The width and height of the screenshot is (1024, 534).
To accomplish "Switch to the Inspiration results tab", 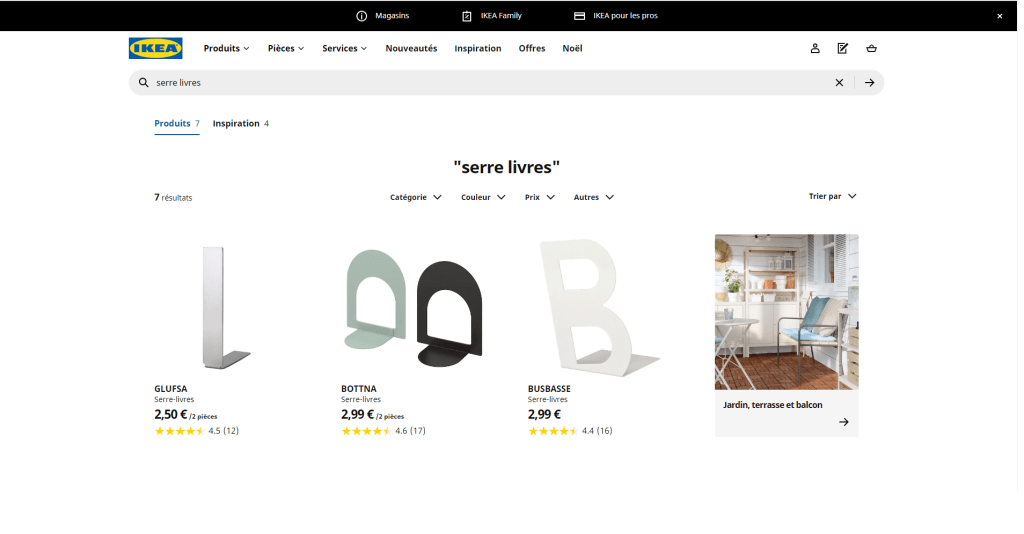I will (x=240, y=124).
